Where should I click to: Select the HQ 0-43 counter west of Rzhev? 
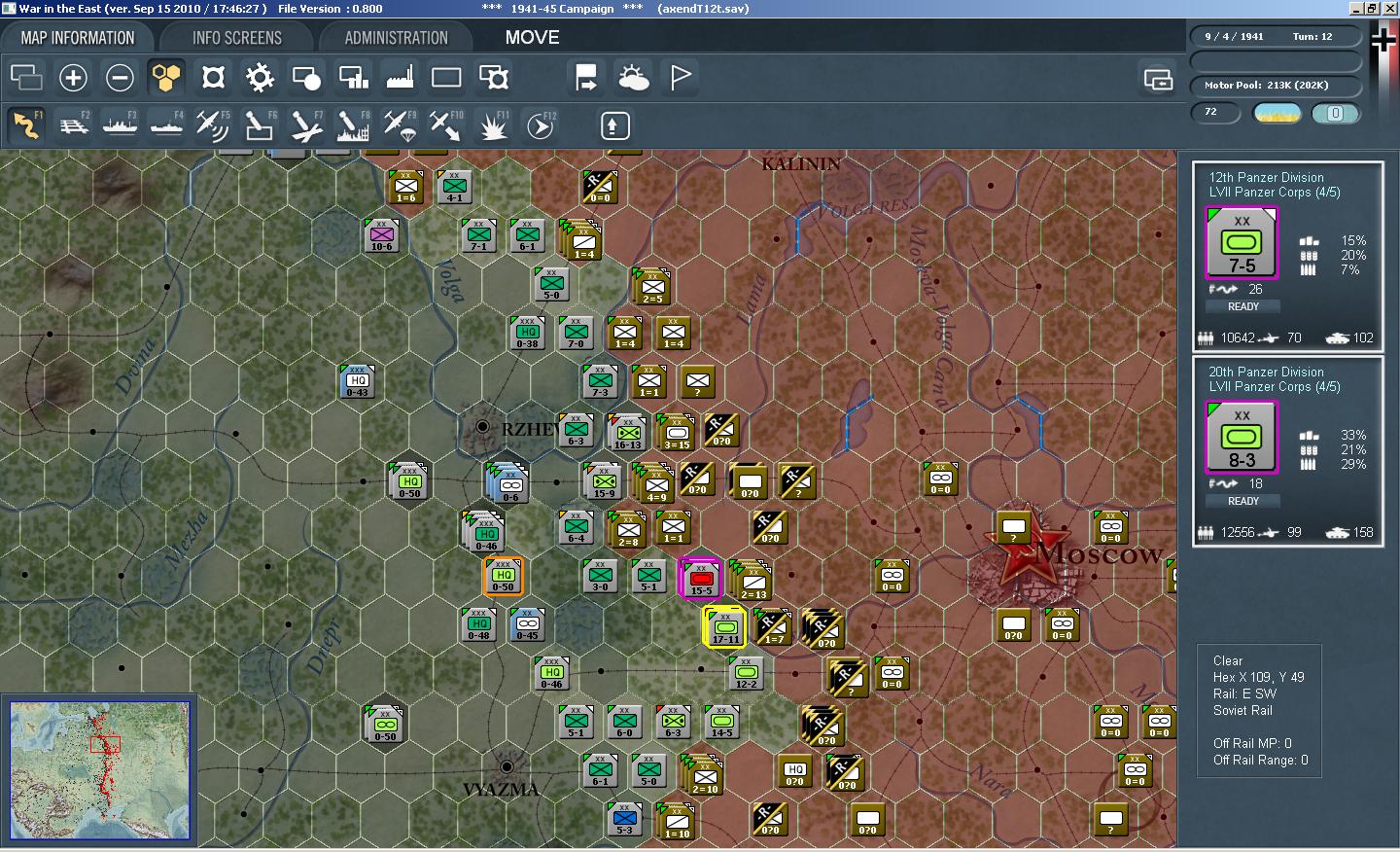[357, 381]
